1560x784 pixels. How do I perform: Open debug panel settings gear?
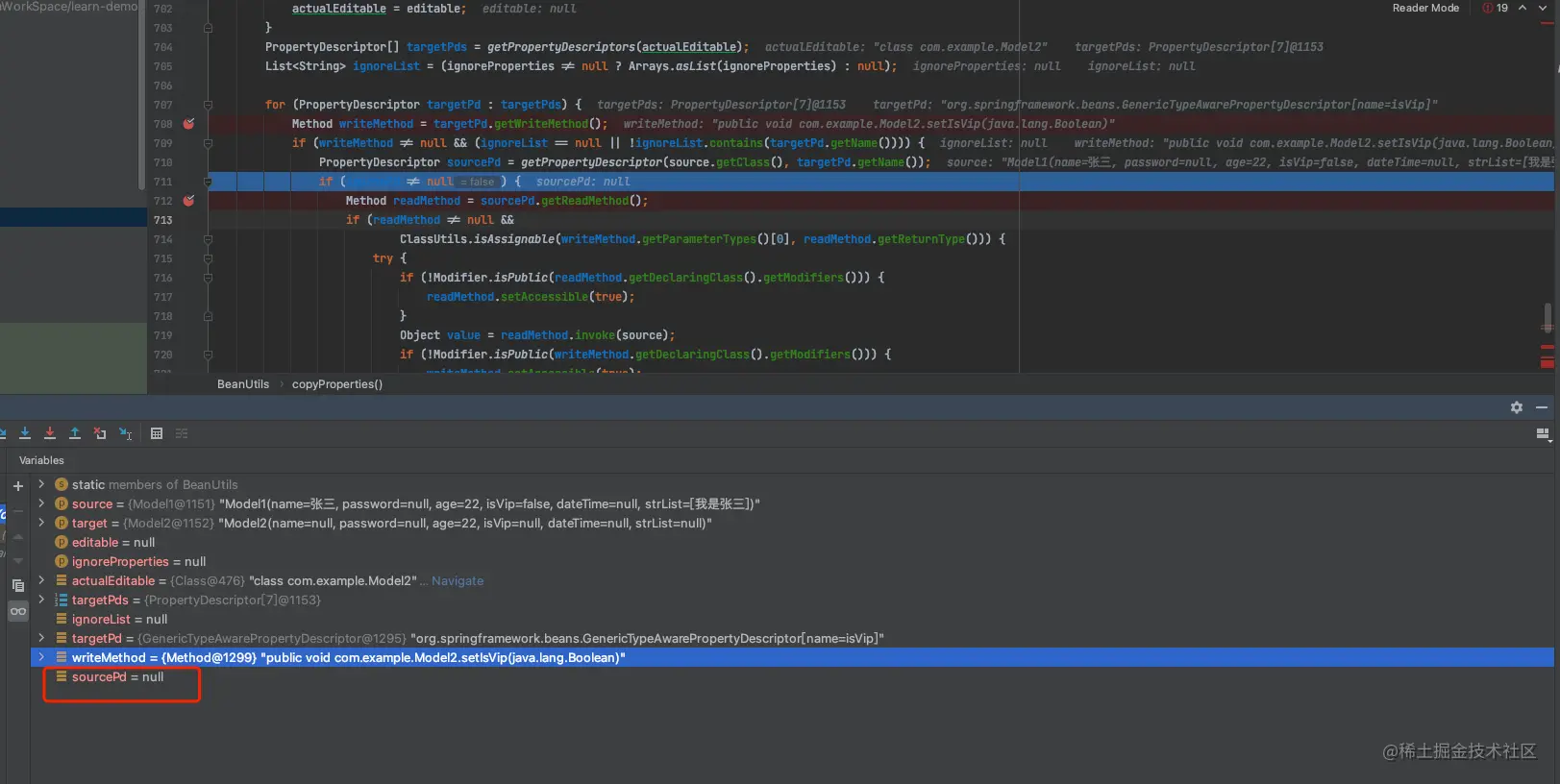pos(1517,407)
